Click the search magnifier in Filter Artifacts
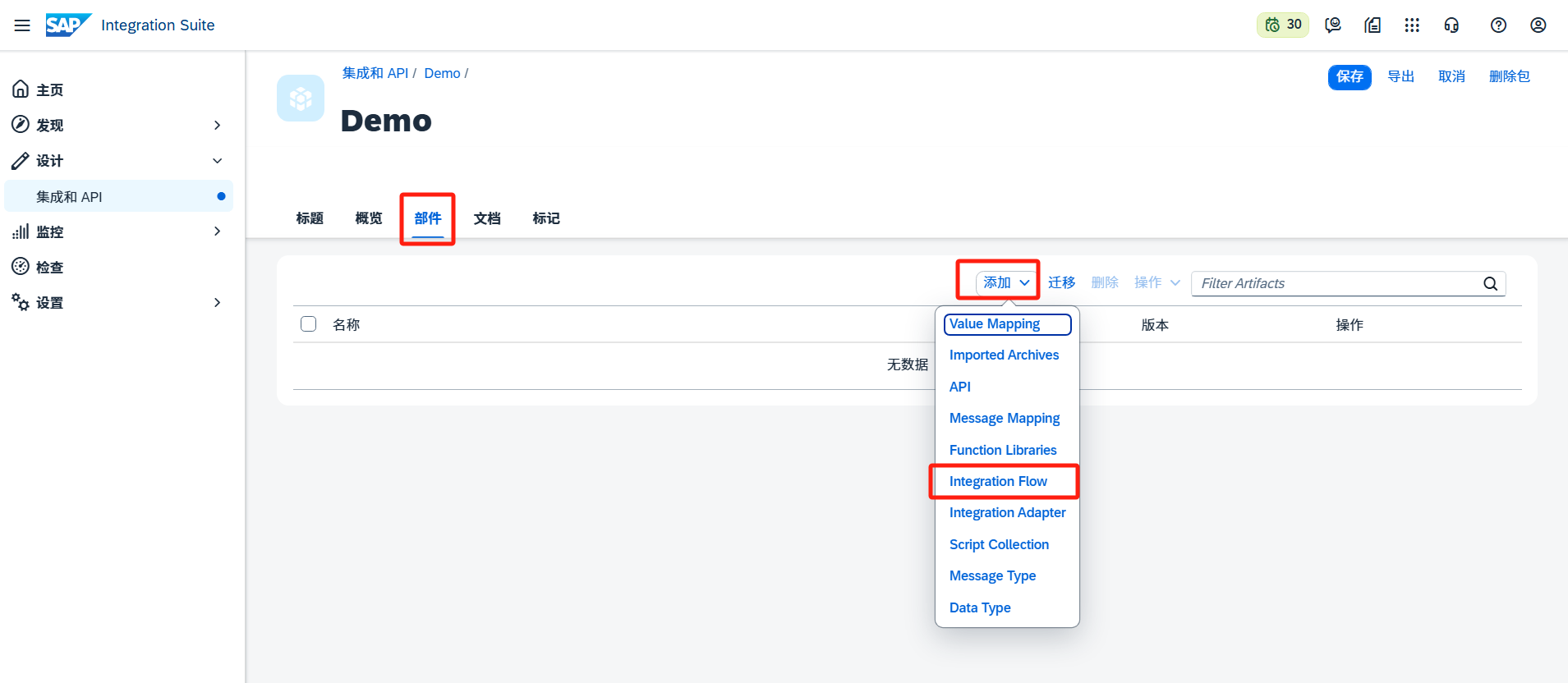The image size is (1568, 683). point(1490,283)
